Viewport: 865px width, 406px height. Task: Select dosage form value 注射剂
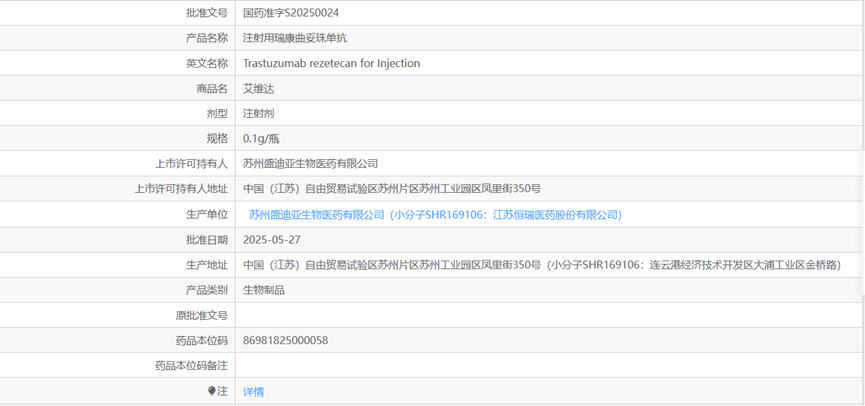coord(259,114)
